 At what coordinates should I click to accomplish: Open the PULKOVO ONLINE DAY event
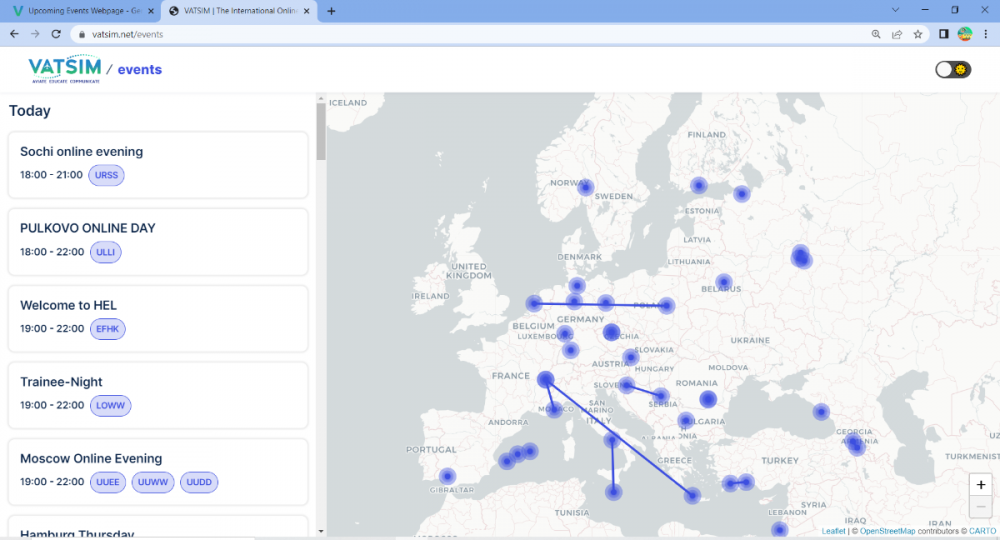pos(88,228)
